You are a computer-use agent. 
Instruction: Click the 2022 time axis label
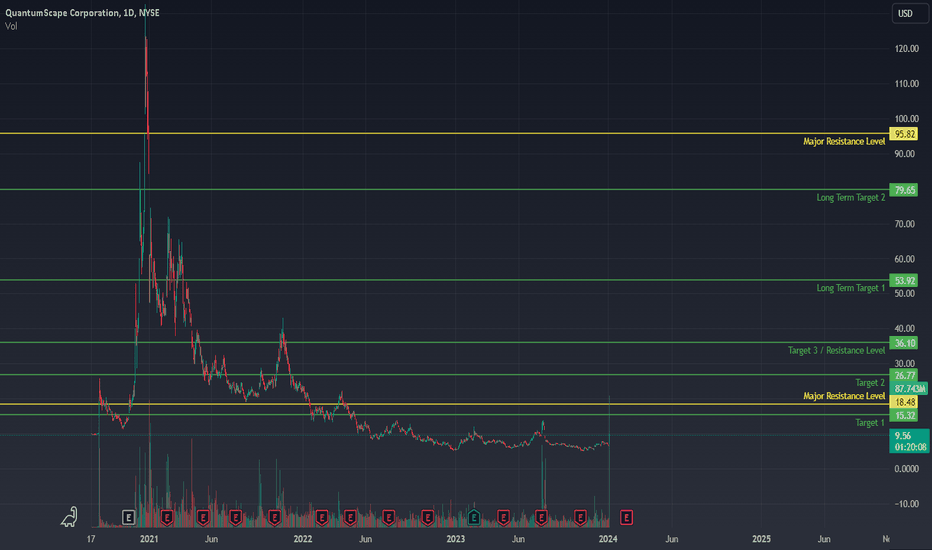tap(303, 539)
